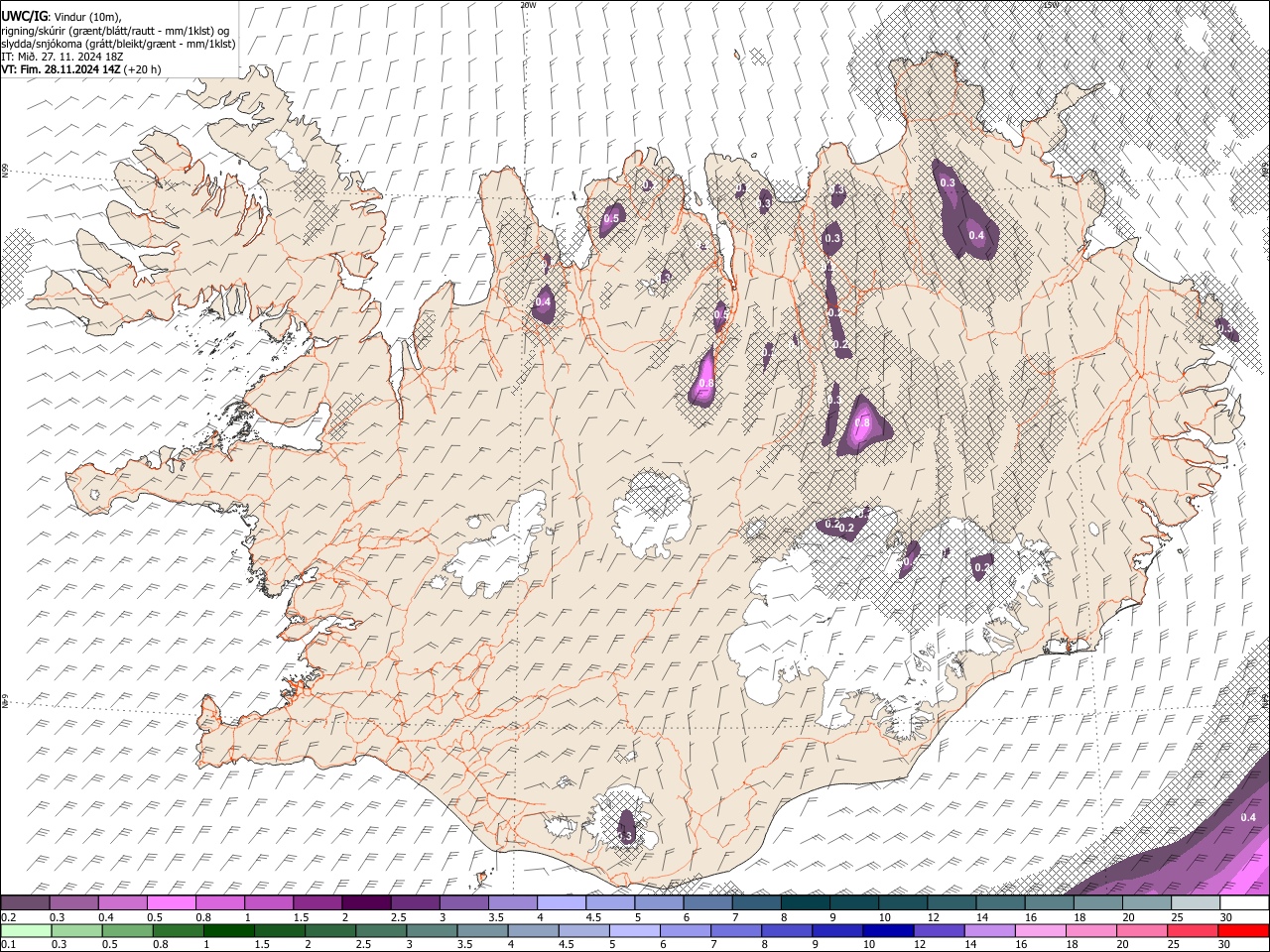Choose the snow legend swatch between 14 and 16
Viewport: 1270px width, 952px height.
click(x=1000, y=903)
